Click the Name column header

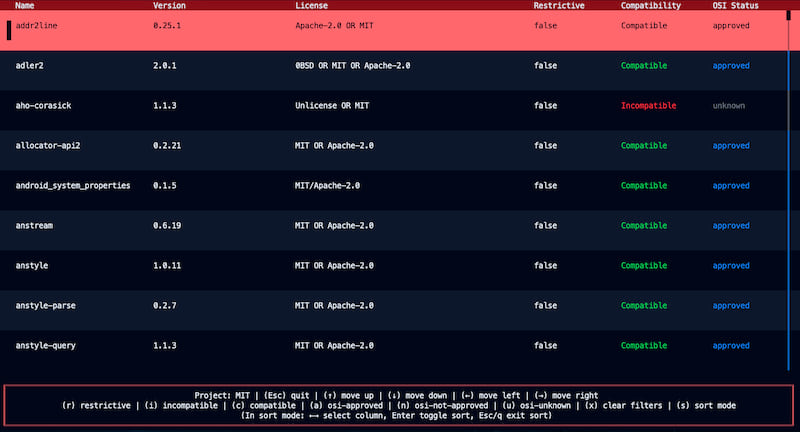tap(25, 6)
